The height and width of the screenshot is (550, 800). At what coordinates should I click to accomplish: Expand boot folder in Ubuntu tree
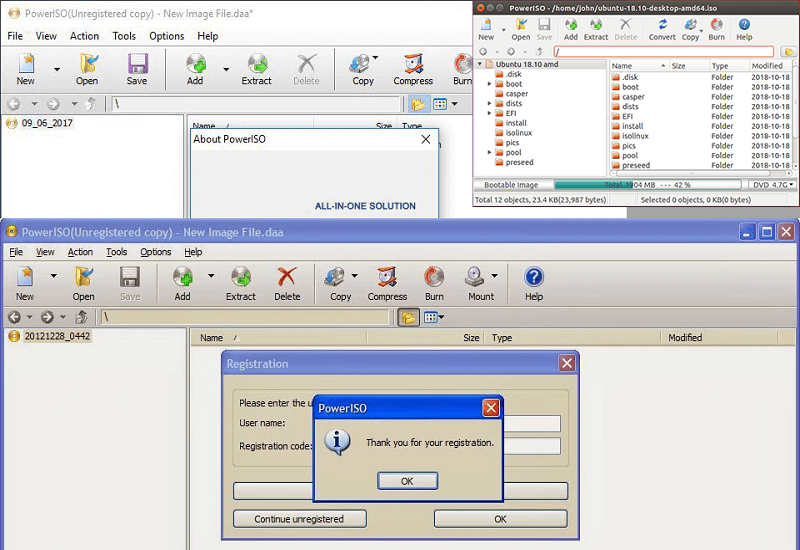pyautogui.click(x=489, y=84)
